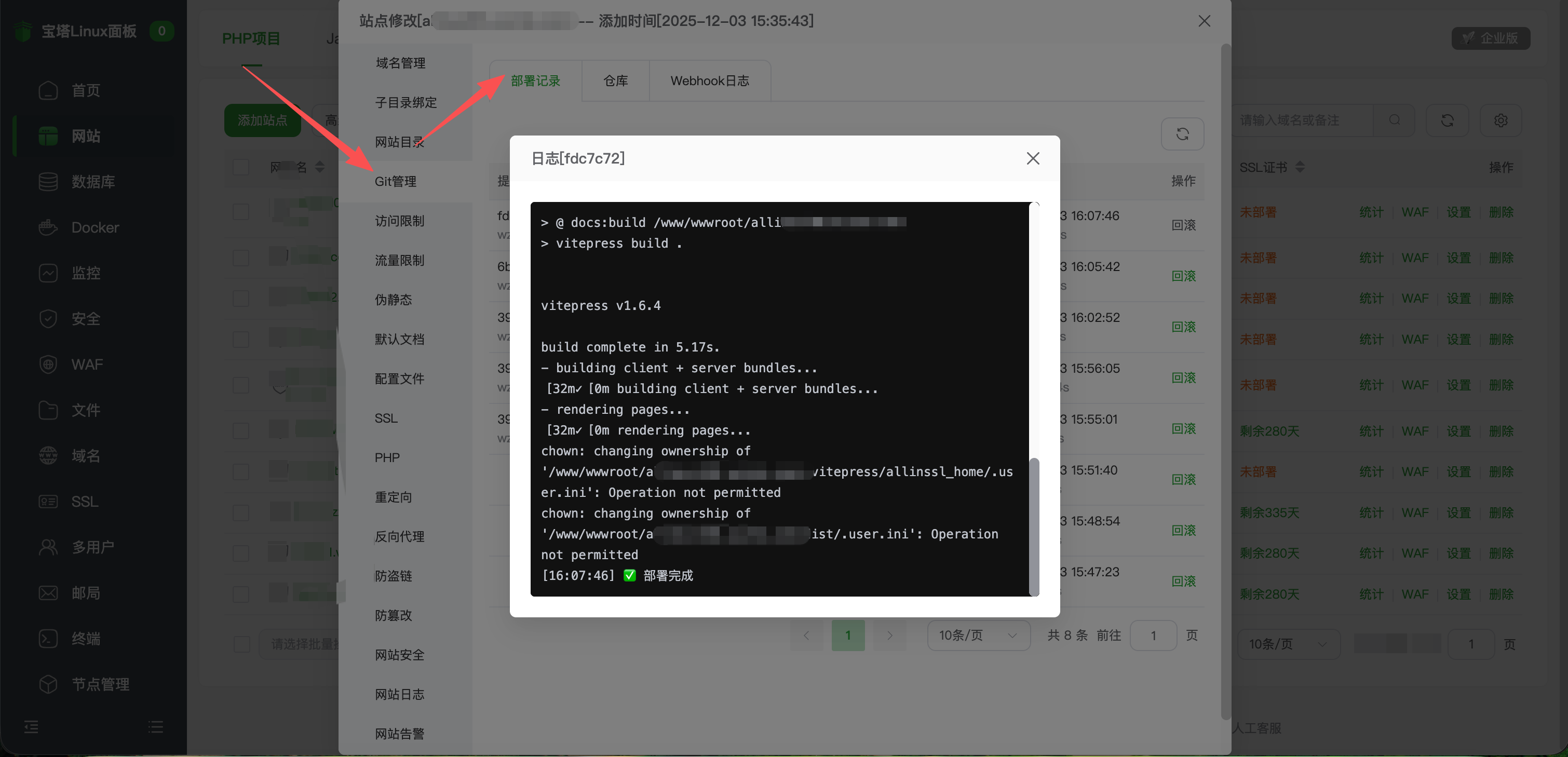Screen dimensions: 1568x757
Task: Open the WAF shield icon in sidebar
Action: pos(47,364)
